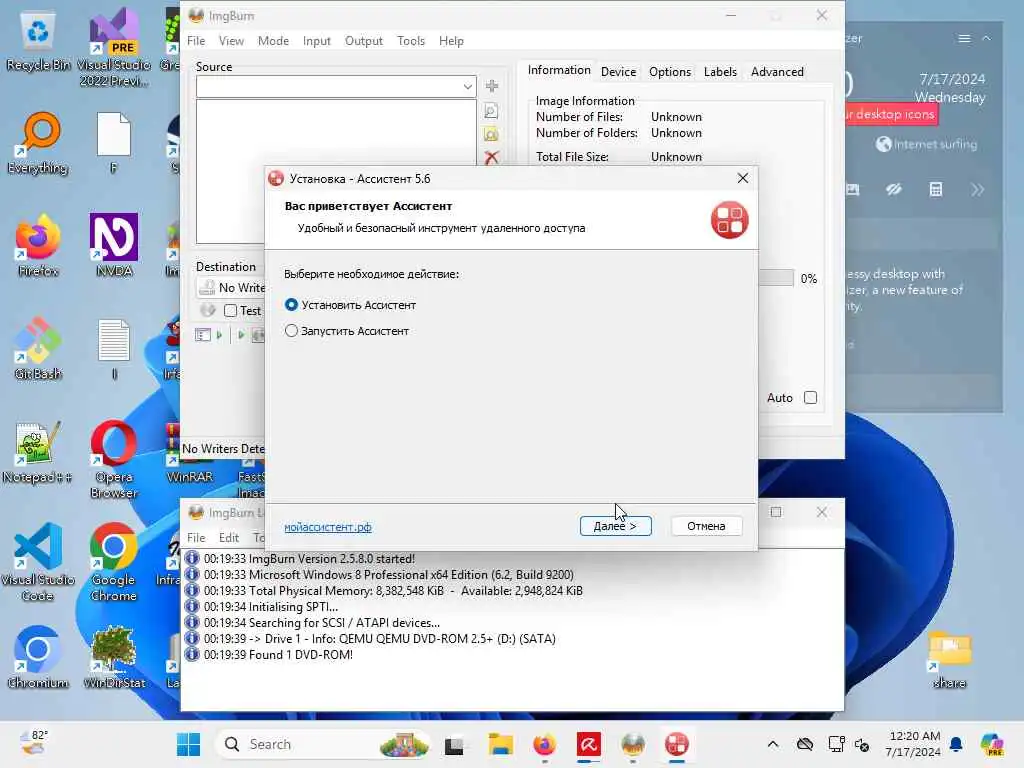Screen dimensions: 1024x768
Task: Open the Opera Browser desktop icon
Action: 114,460
